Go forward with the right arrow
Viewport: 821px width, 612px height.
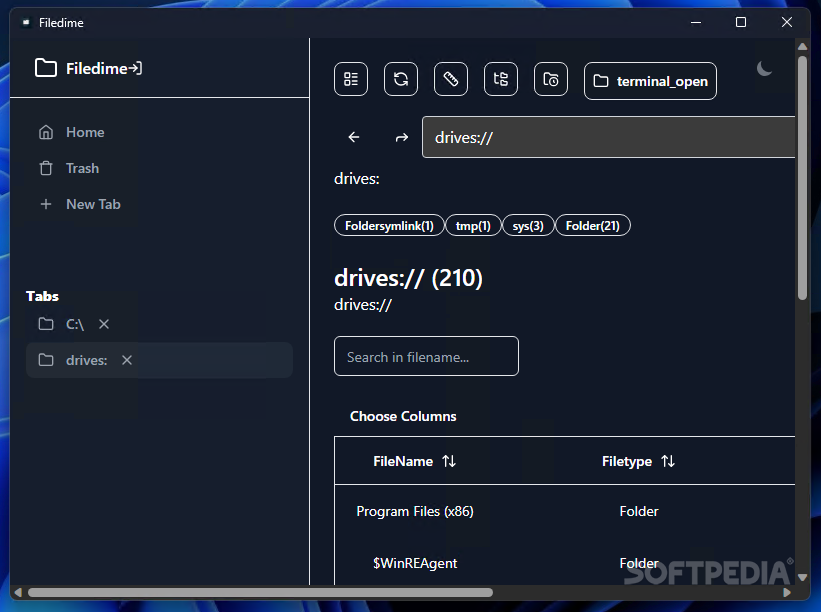tap(402, 137)
